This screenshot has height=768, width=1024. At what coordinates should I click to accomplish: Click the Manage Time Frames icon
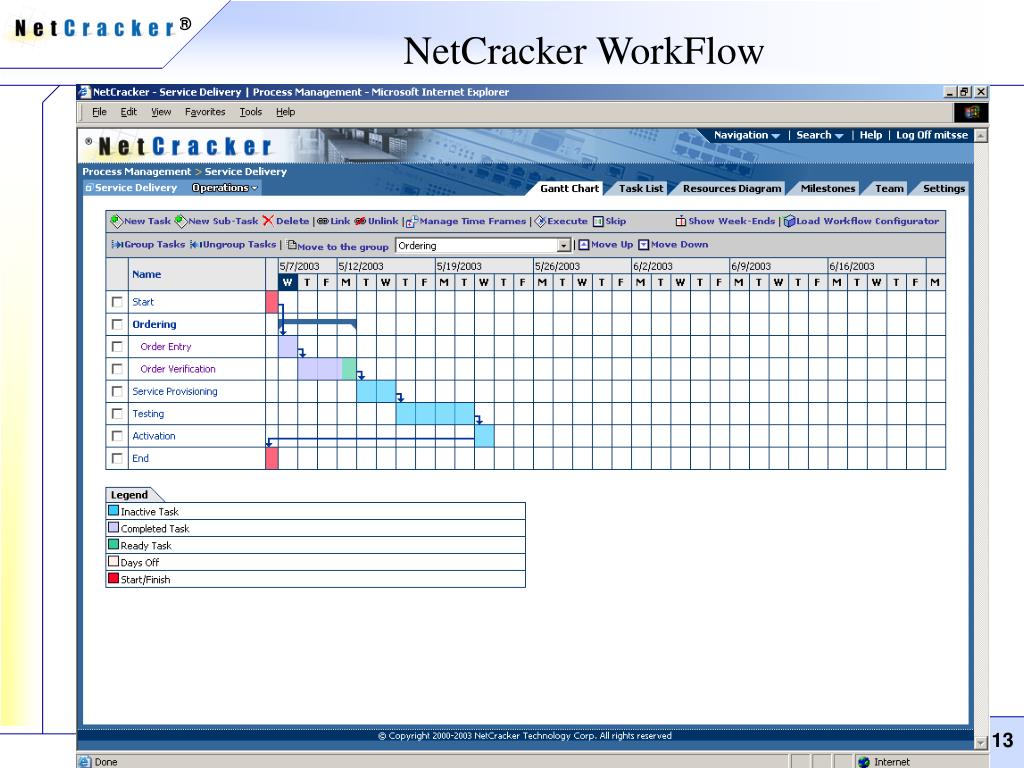411,221
